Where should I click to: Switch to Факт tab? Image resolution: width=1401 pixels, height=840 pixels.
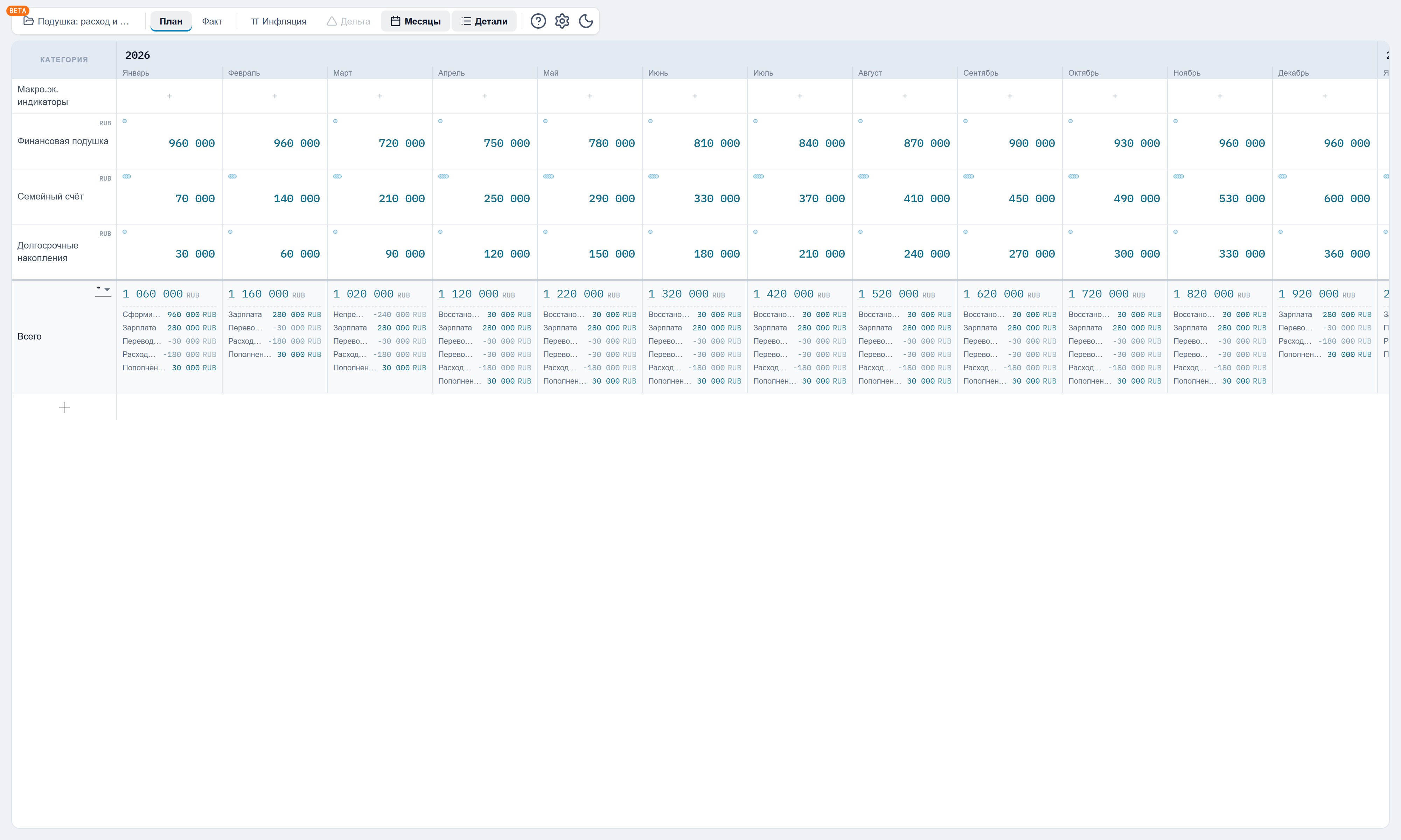tap(212, 21)
